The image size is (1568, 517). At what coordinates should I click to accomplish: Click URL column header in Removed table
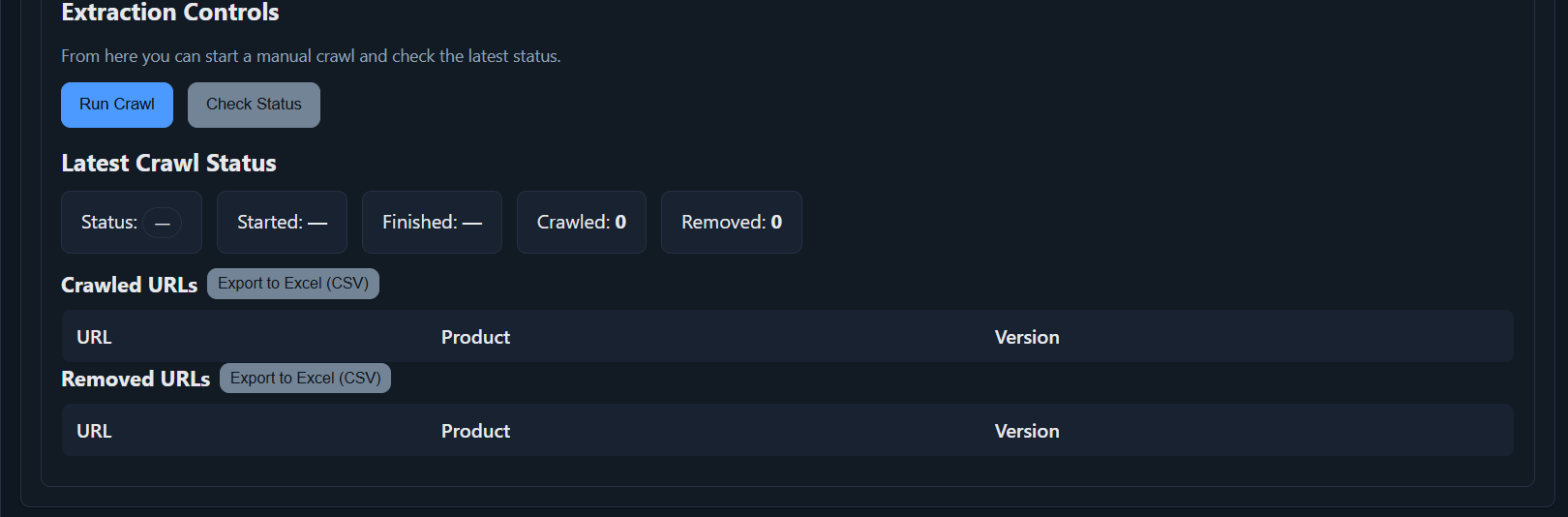tap(94, 431)
